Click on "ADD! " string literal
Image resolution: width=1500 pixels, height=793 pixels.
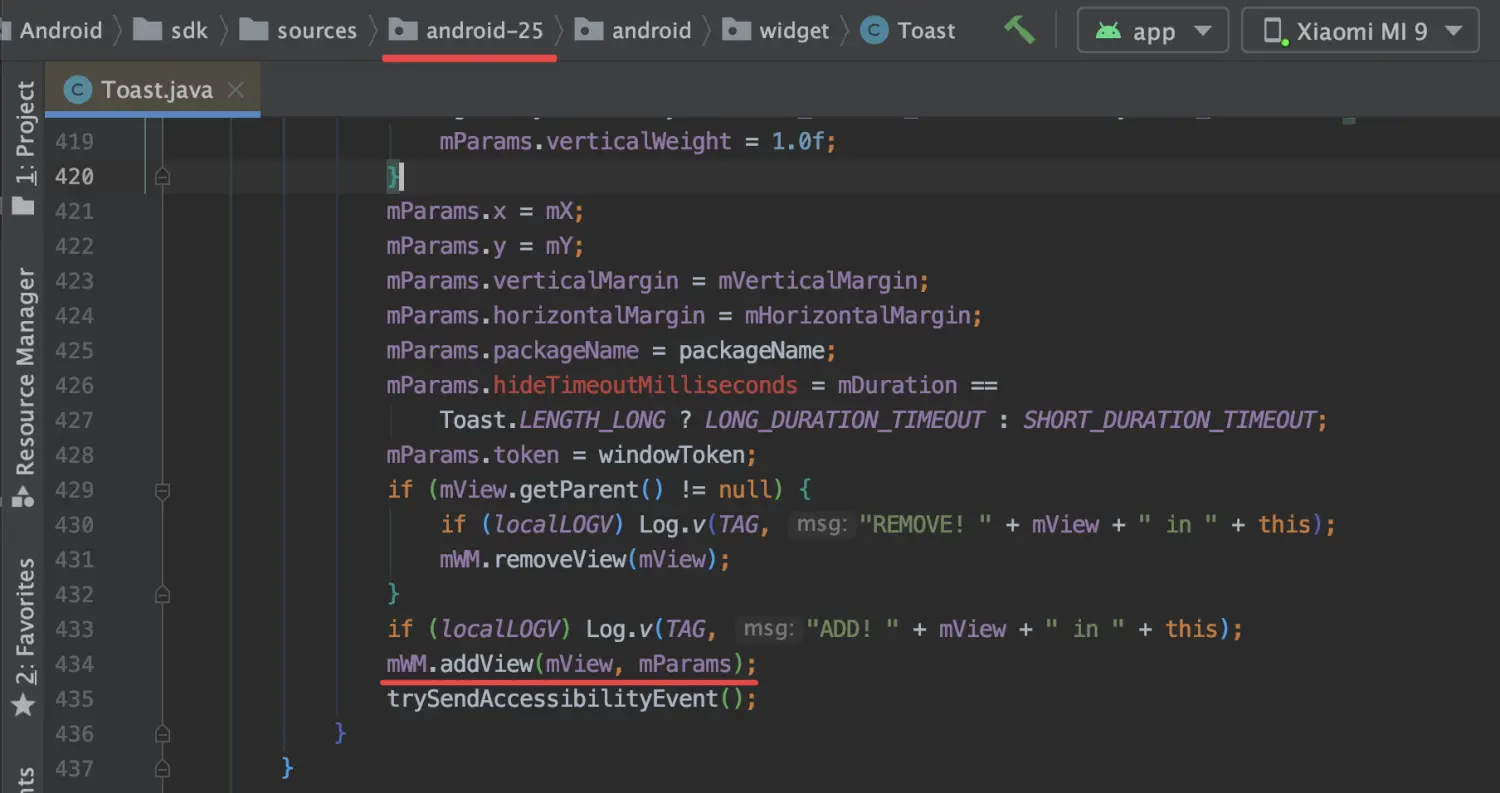853,629
